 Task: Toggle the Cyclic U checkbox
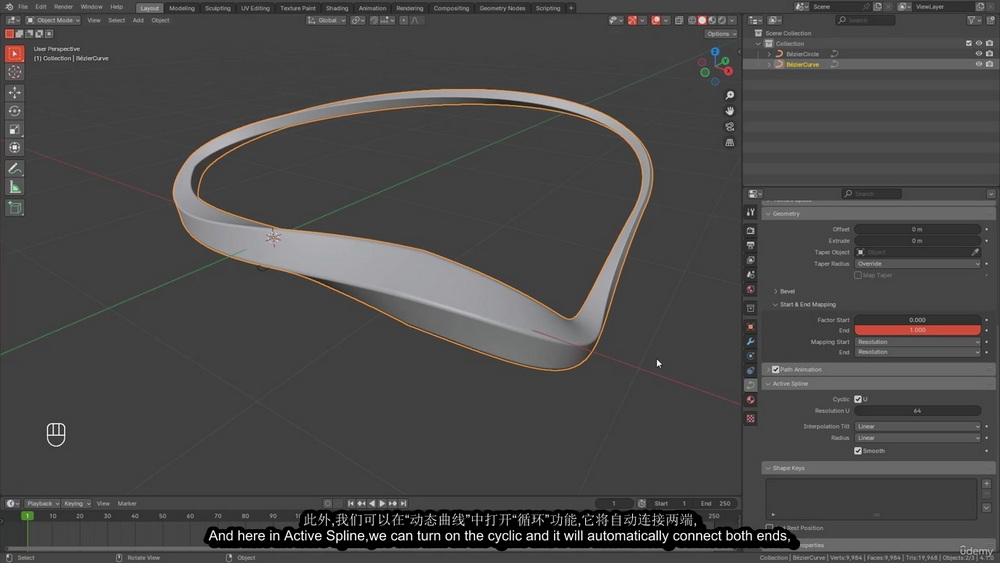[x=858, y=399]
